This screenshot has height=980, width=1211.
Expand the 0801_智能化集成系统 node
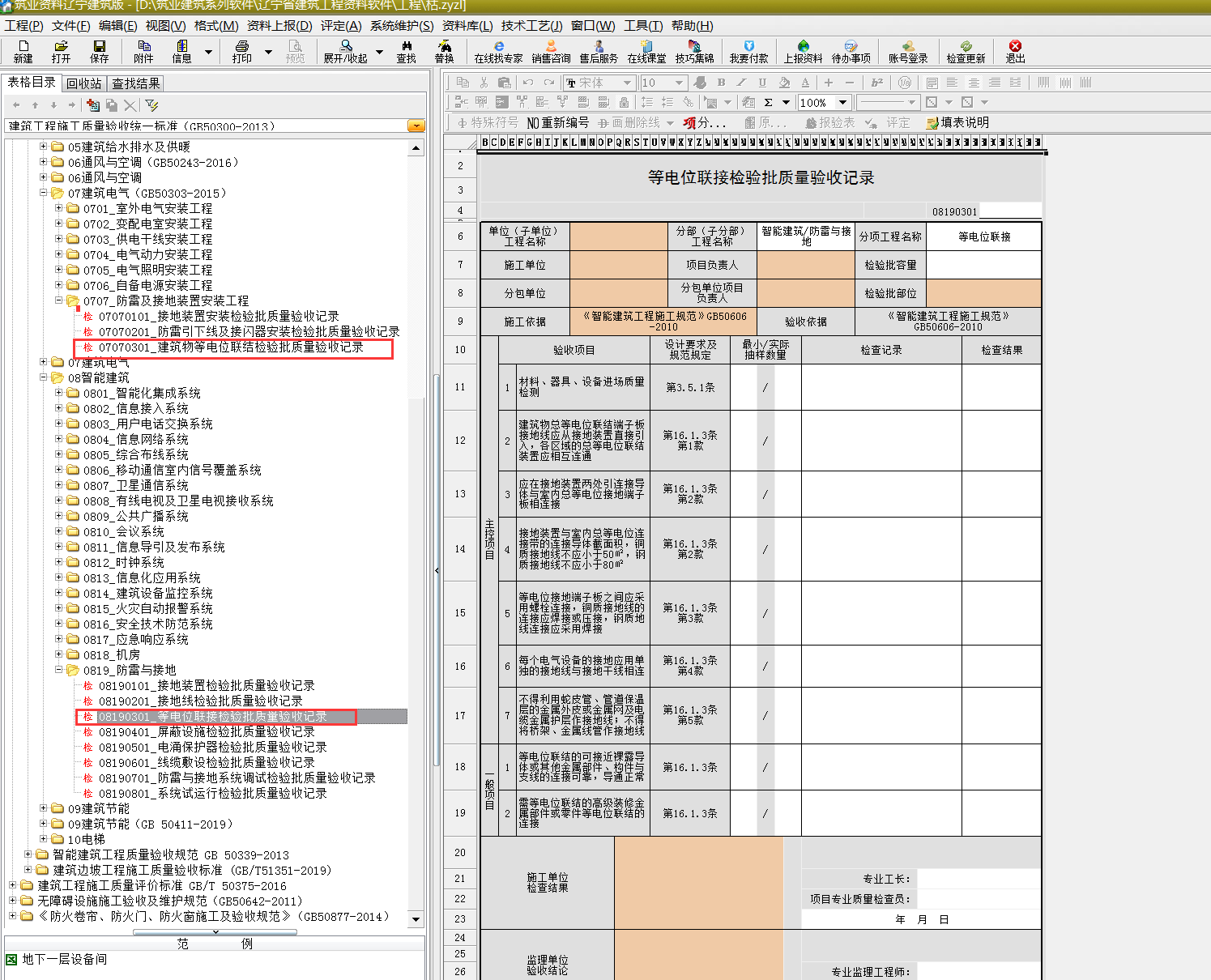click(59, 393)
